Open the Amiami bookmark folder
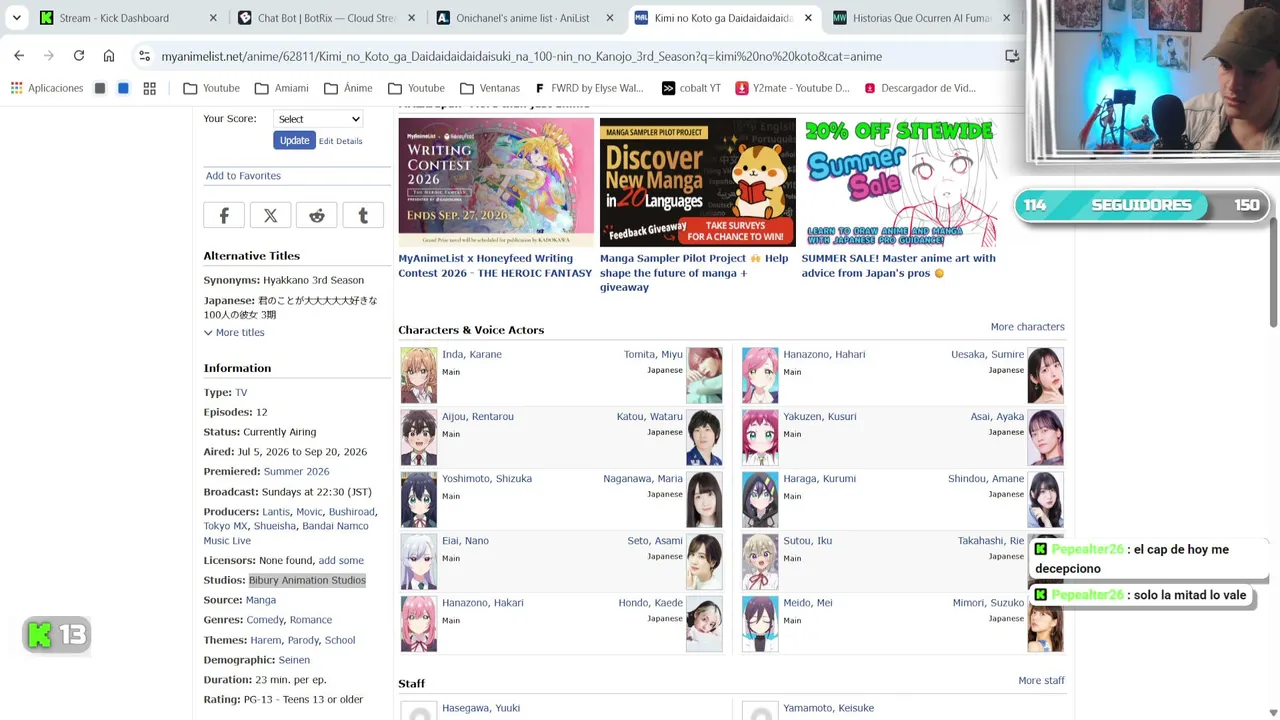The width and height of the screenshot is (1280, 720). [x=281, y=88]
